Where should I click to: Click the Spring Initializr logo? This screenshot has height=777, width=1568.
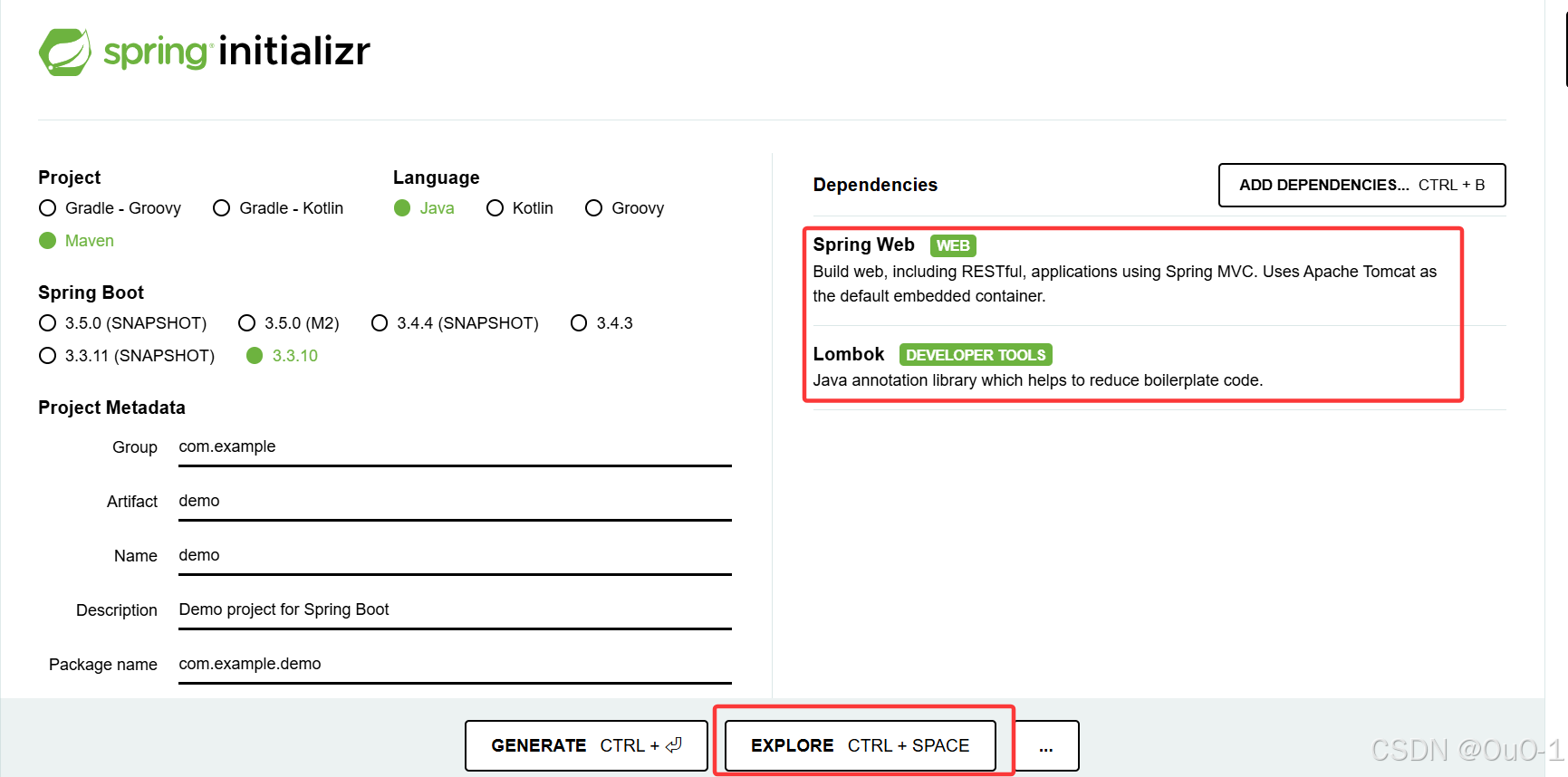205,52
